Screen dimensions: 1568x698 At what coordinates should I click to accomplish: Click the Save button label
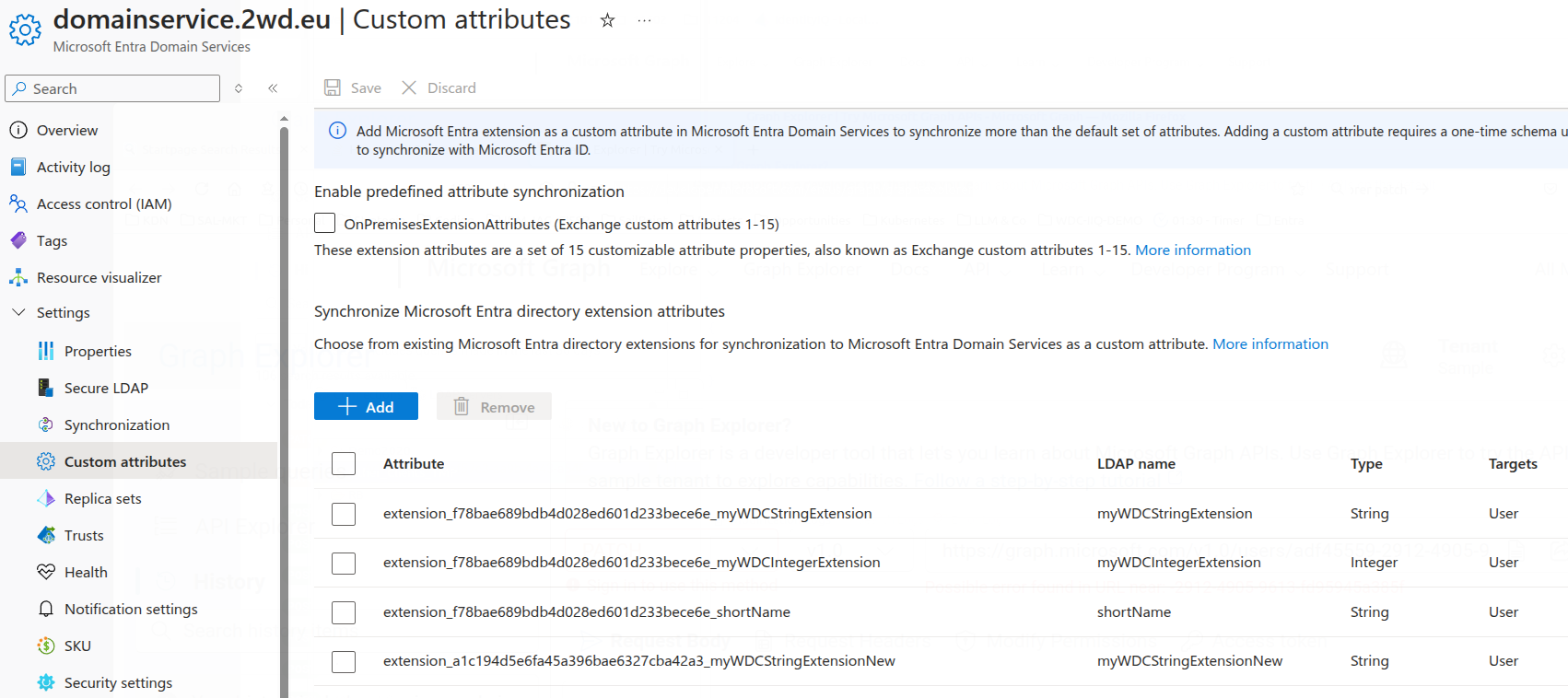(x=366, y=87)
